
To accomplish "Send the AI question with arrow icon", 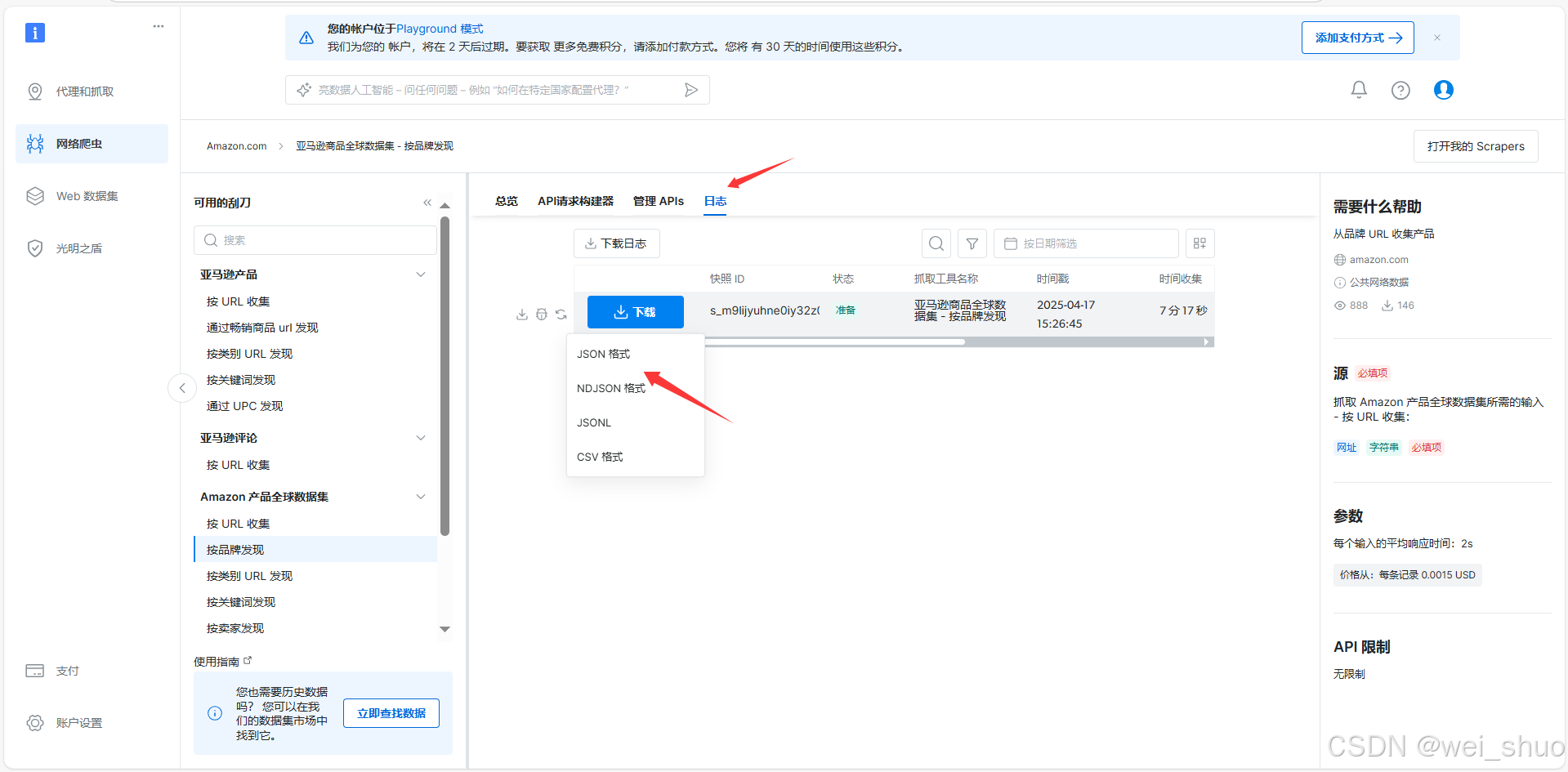I will pos(691,90).
